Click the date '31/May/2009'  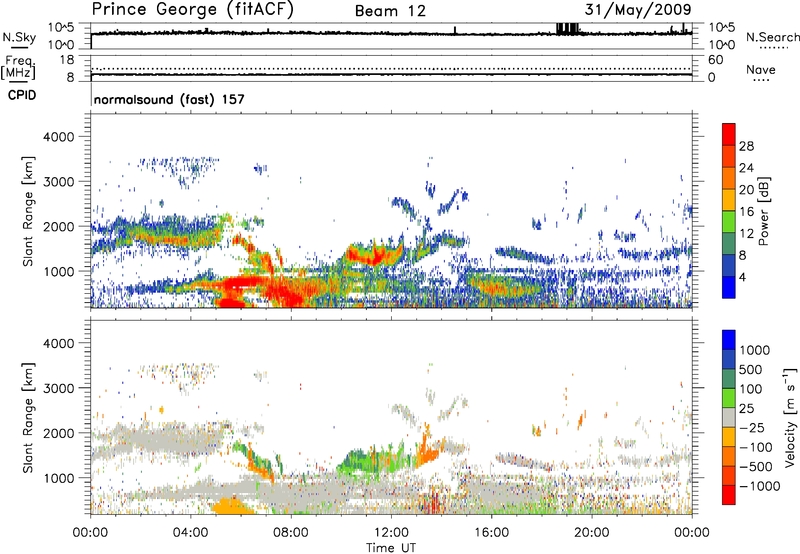638,10
